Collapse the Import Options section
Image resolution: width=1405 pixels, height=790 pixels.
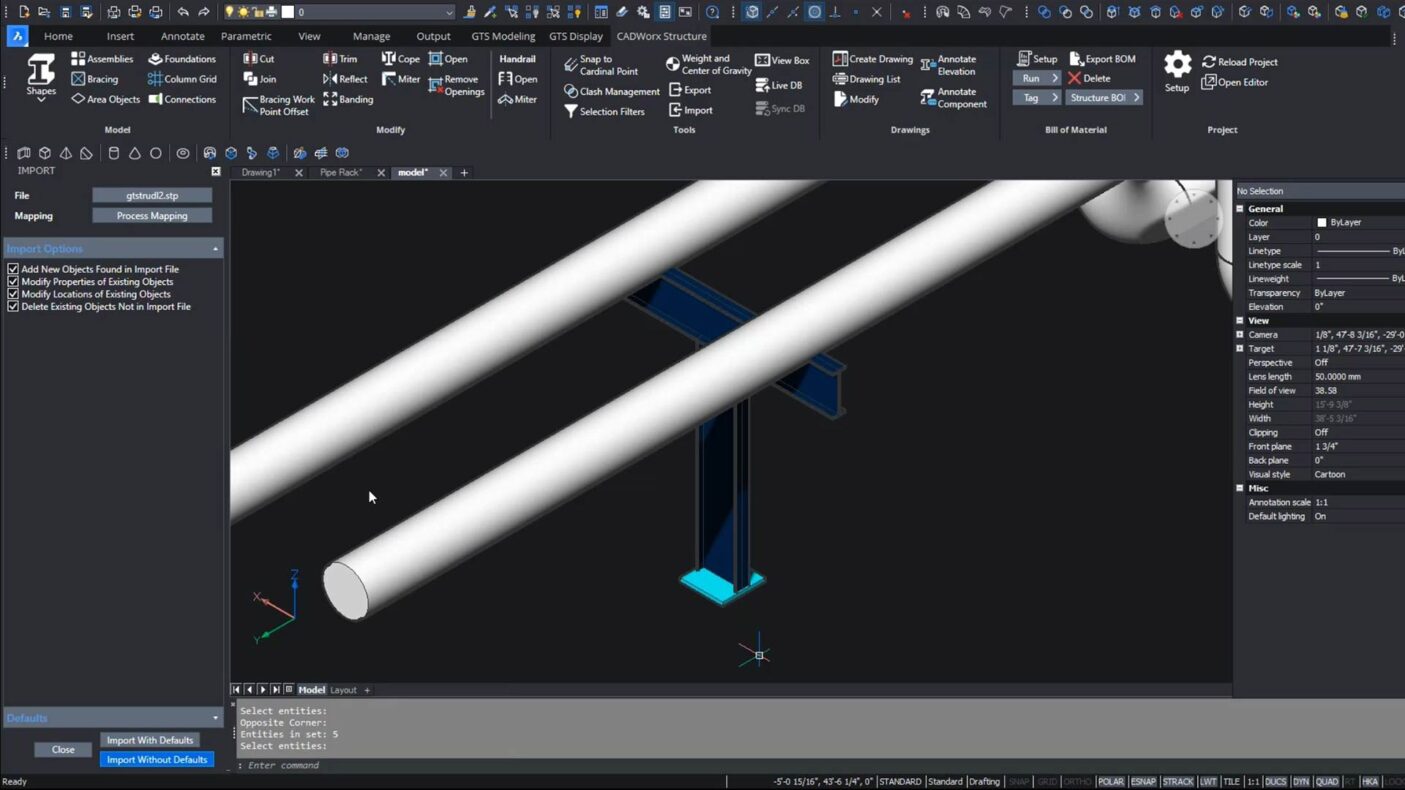click(215, 249)
